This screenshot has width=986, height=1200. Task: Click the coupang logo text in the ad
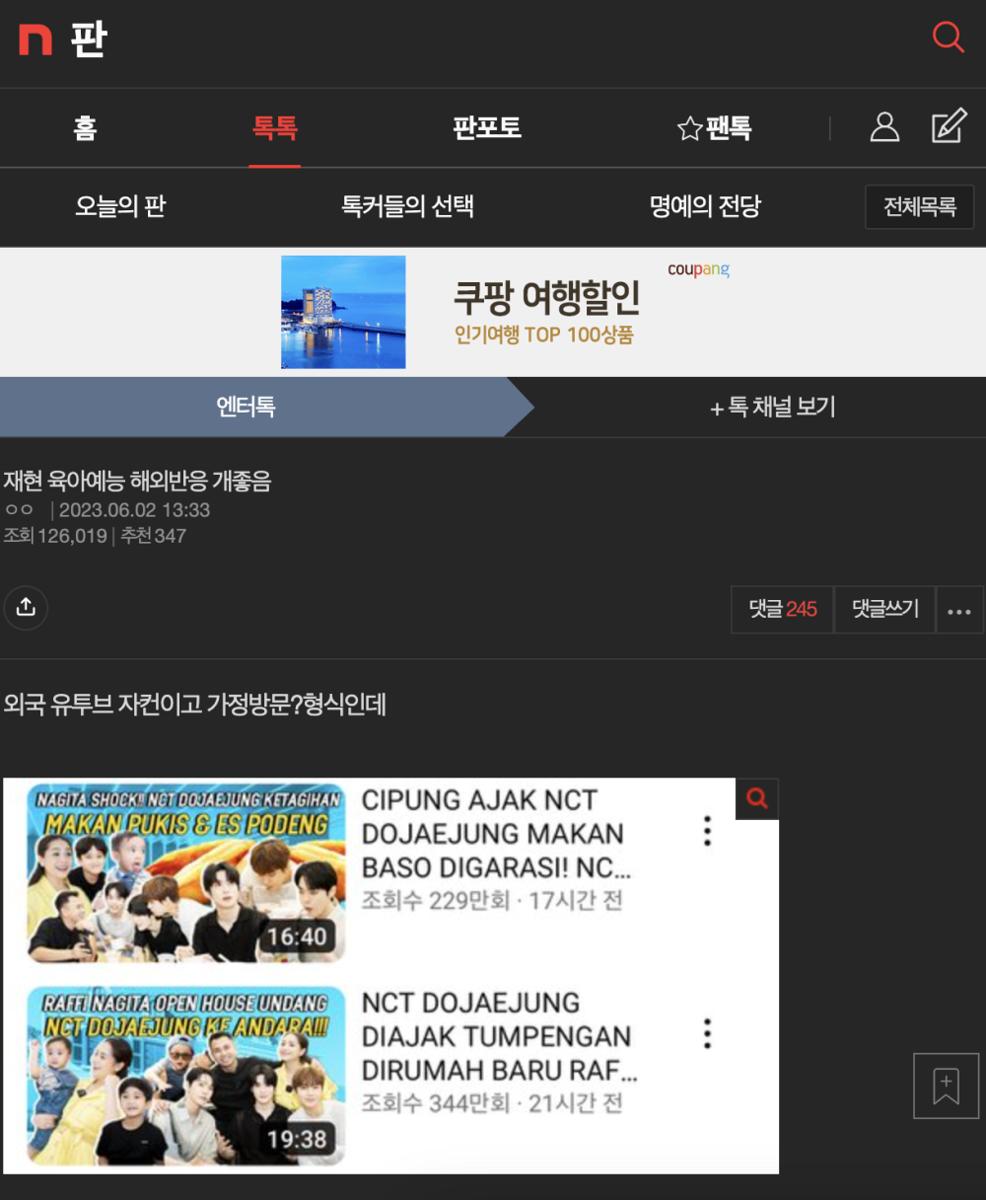(x=699, y=270)
